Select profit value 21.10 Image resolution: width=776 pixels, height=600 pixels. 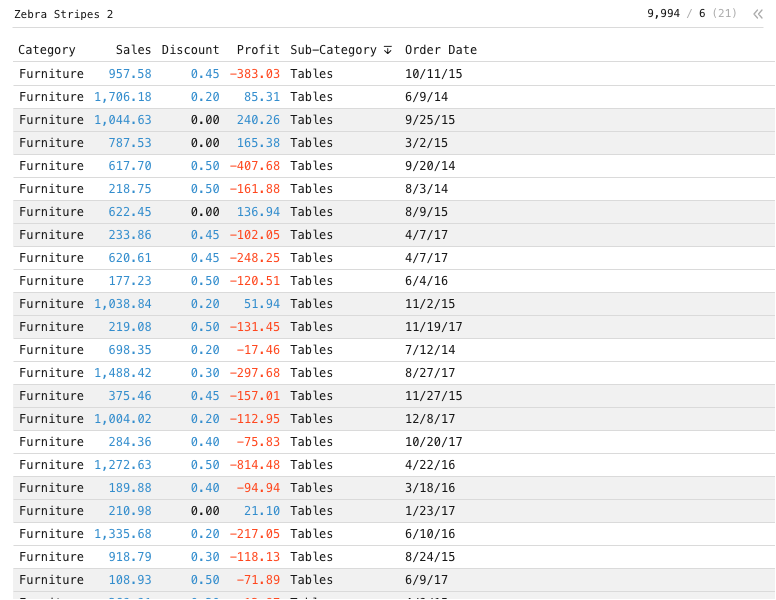262,511
